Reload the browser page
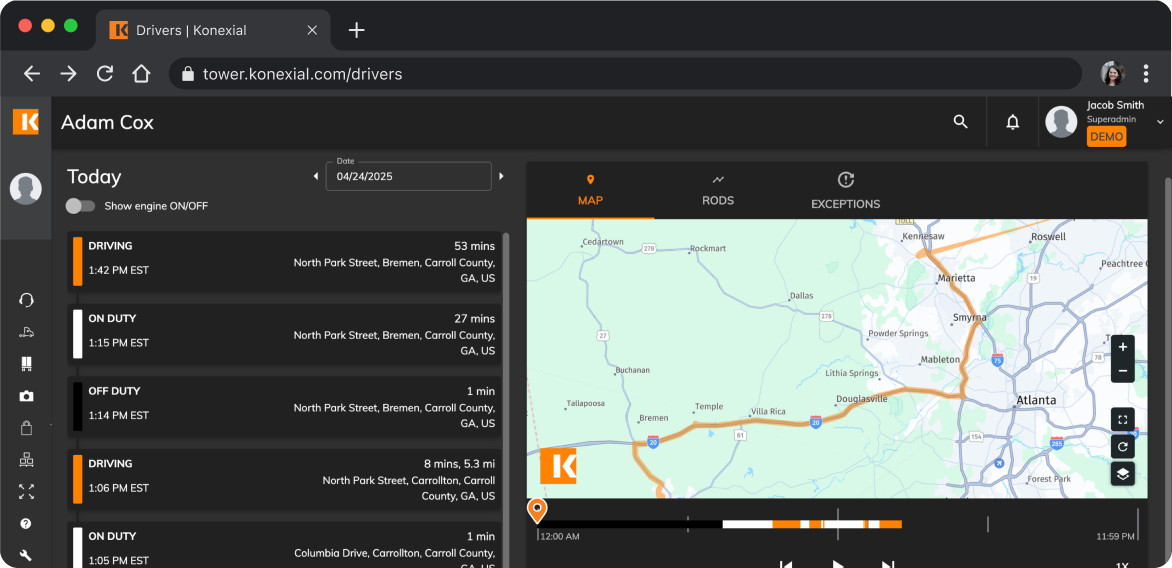Viewport: 1172px width, 568px height. 105,73
